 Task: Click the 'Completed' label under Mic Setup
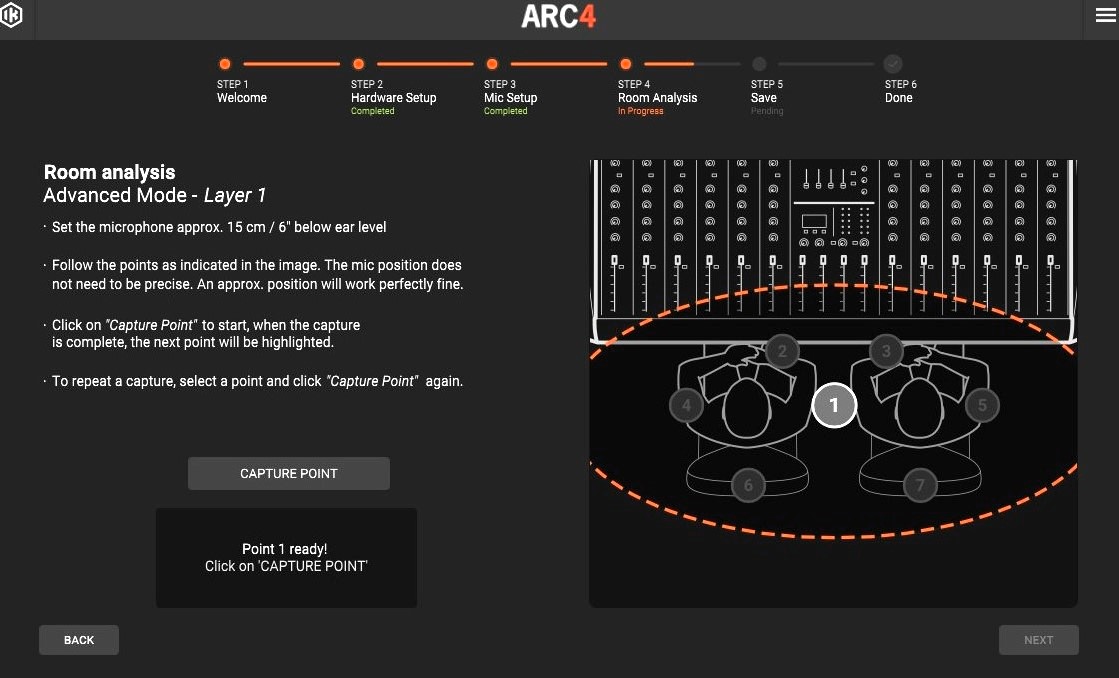[505, 111]
